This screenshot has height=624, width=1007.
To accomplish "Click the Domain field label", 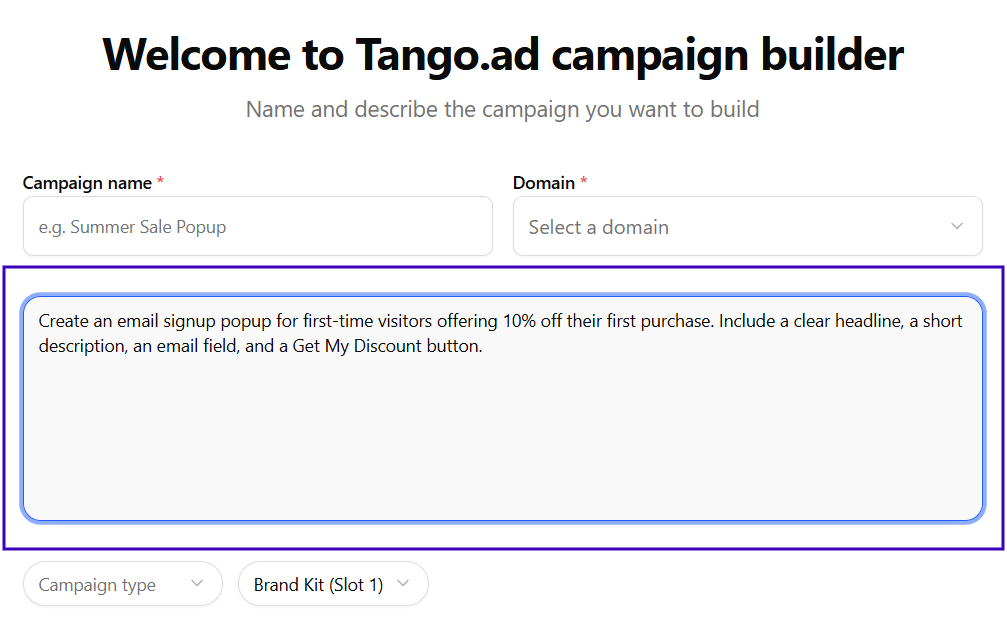I will tap(543, 183).
